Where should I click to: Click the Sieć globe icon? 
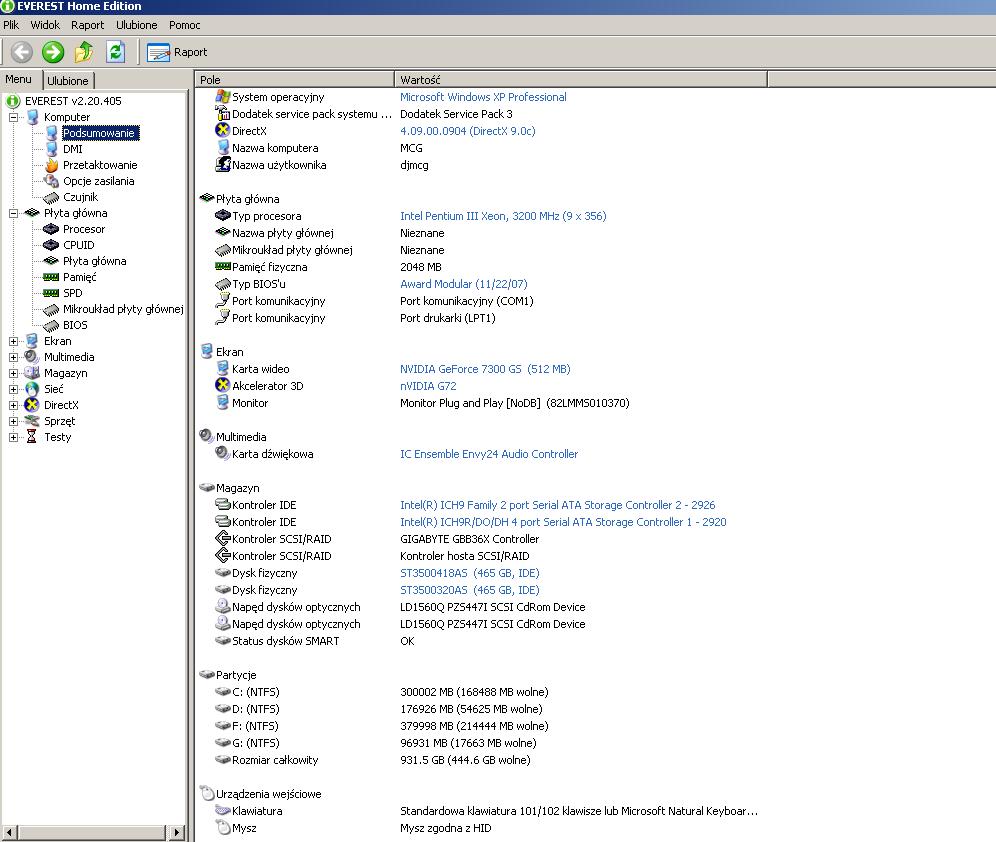pyautogui.click(x=32, y=389)
